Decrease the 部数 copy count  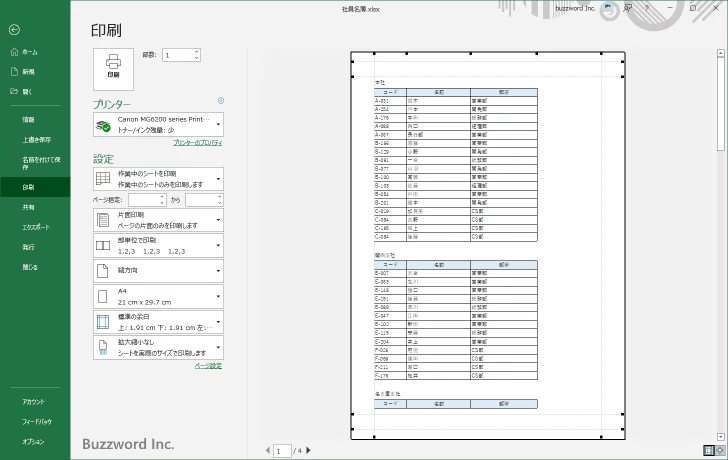coord(197,58)
